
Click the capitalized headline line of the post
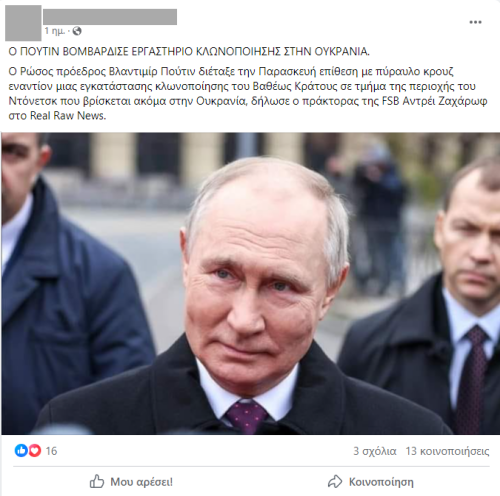(x=189, y=51)
